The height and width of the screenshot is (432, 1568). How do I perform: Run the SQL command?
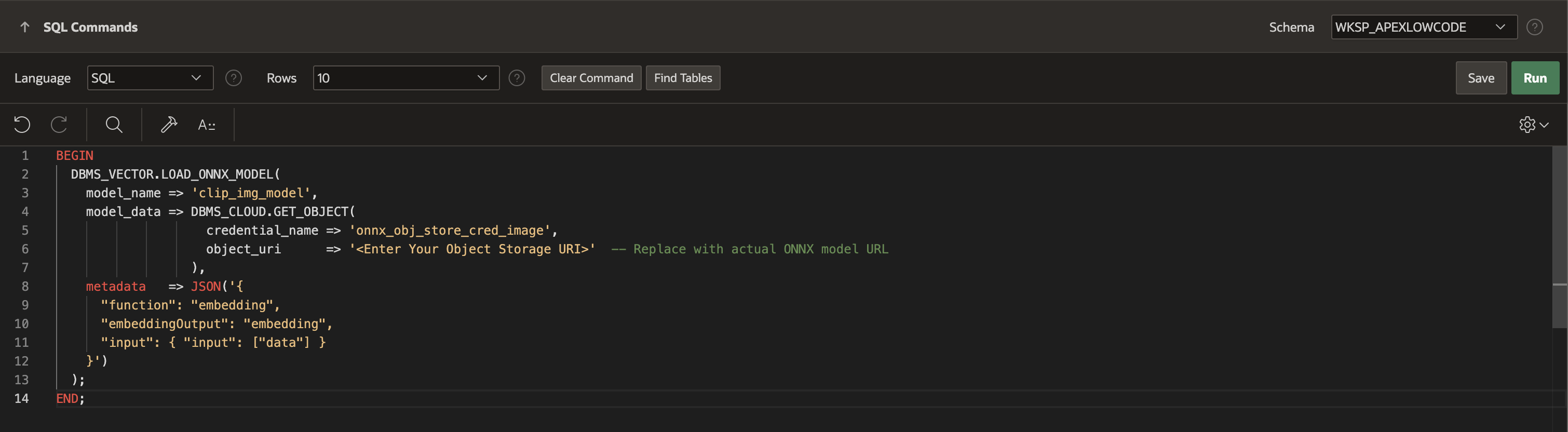tap(1535, 78)
